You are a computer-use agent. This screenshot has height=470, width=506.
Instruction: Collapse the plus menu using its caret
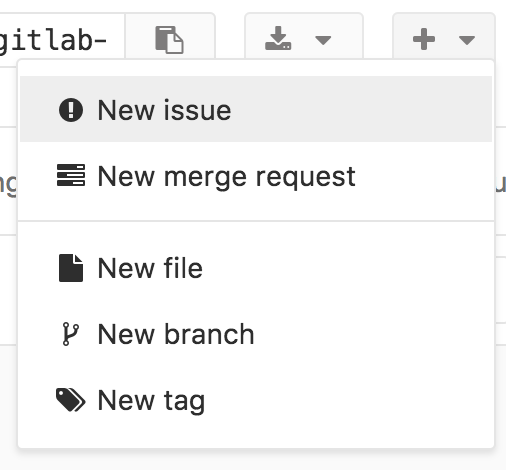tap(467, 40)
